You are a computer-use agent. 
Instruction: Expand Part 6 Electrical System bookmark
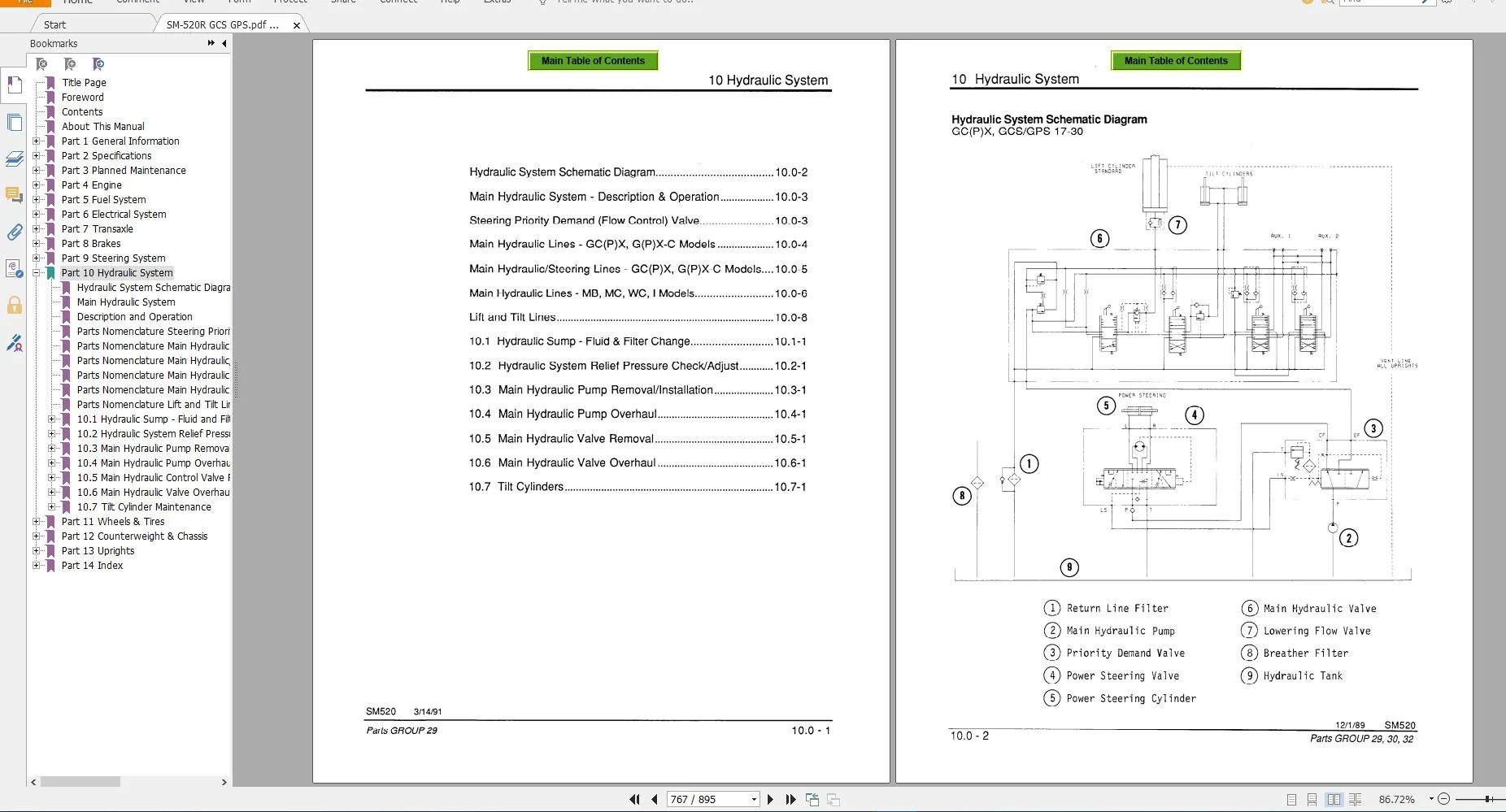(x=36, y=215)
